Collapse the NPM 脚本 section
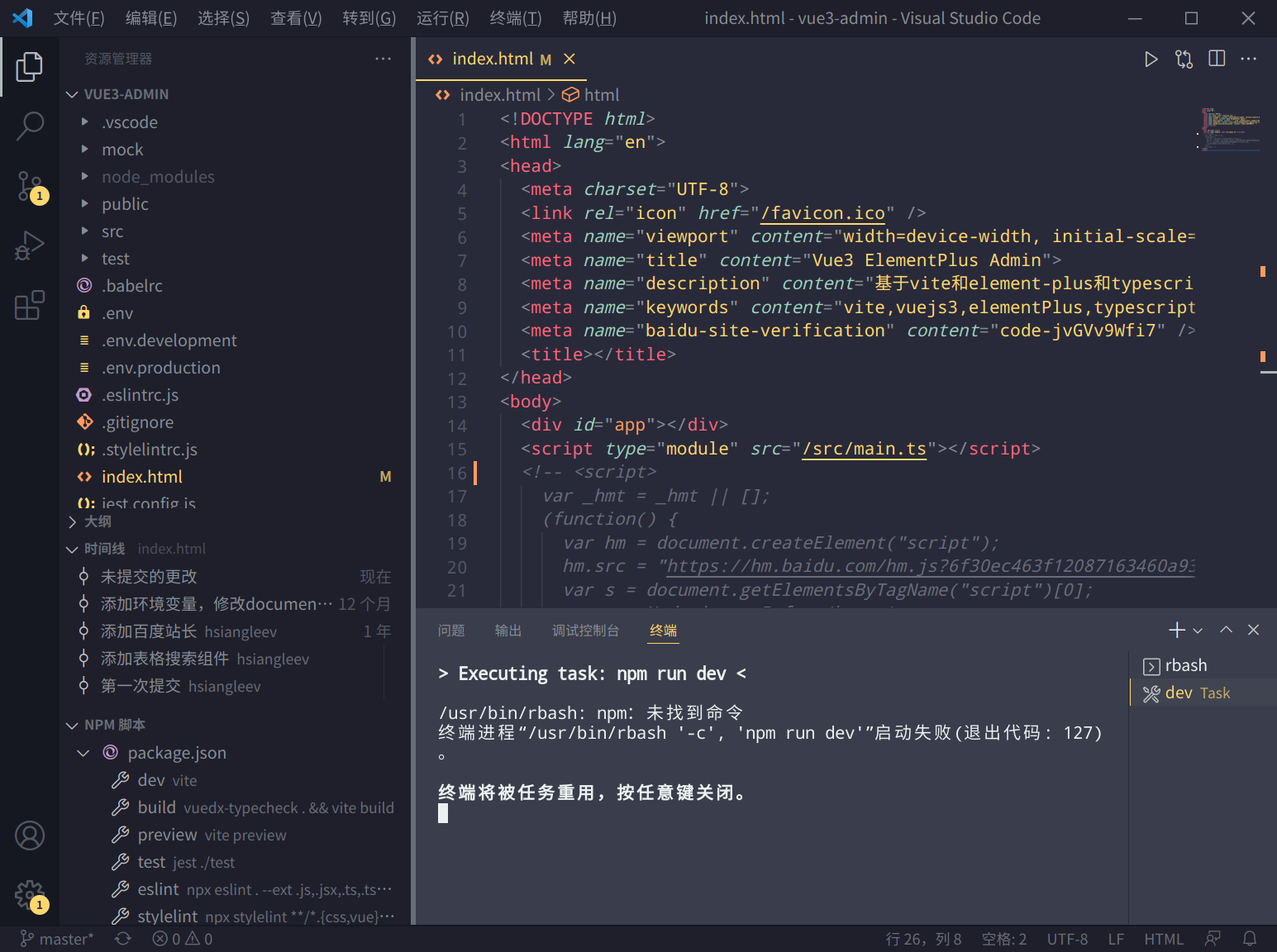Screen dimensions: 1277x952 (x=236, y=725)
